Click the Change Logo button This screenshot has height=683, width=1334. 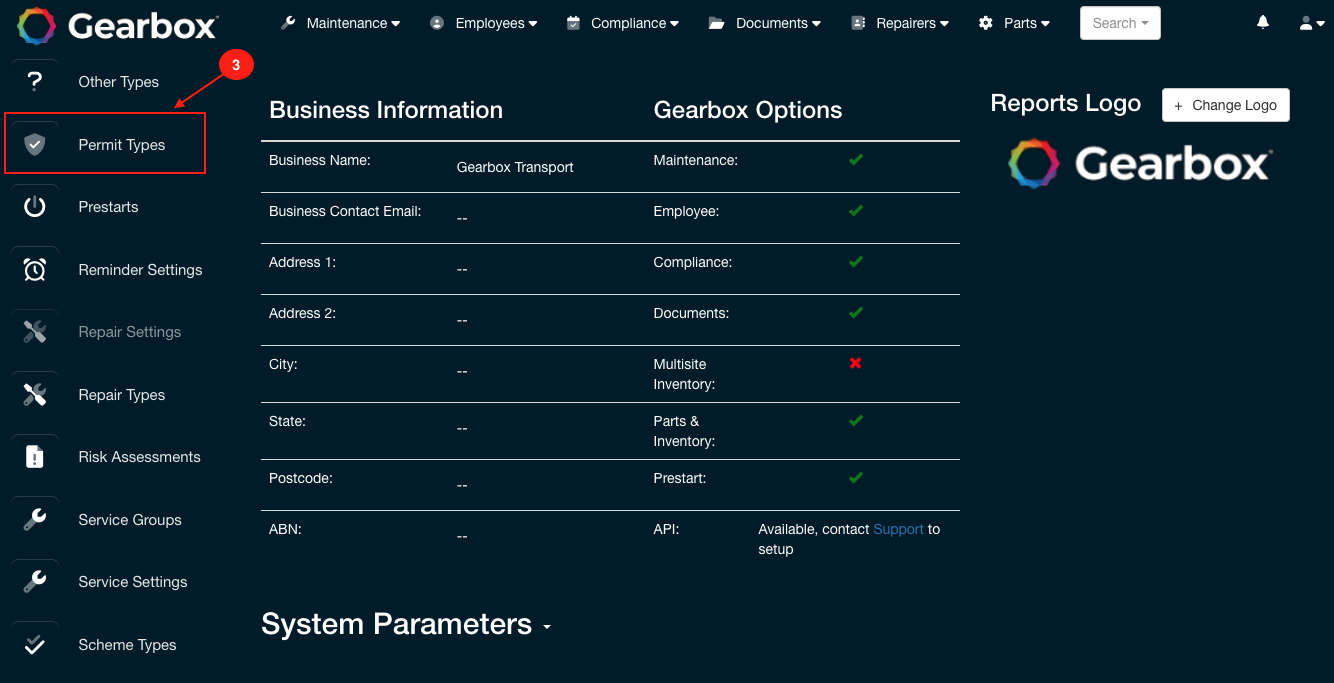[x=1225, y=104]
